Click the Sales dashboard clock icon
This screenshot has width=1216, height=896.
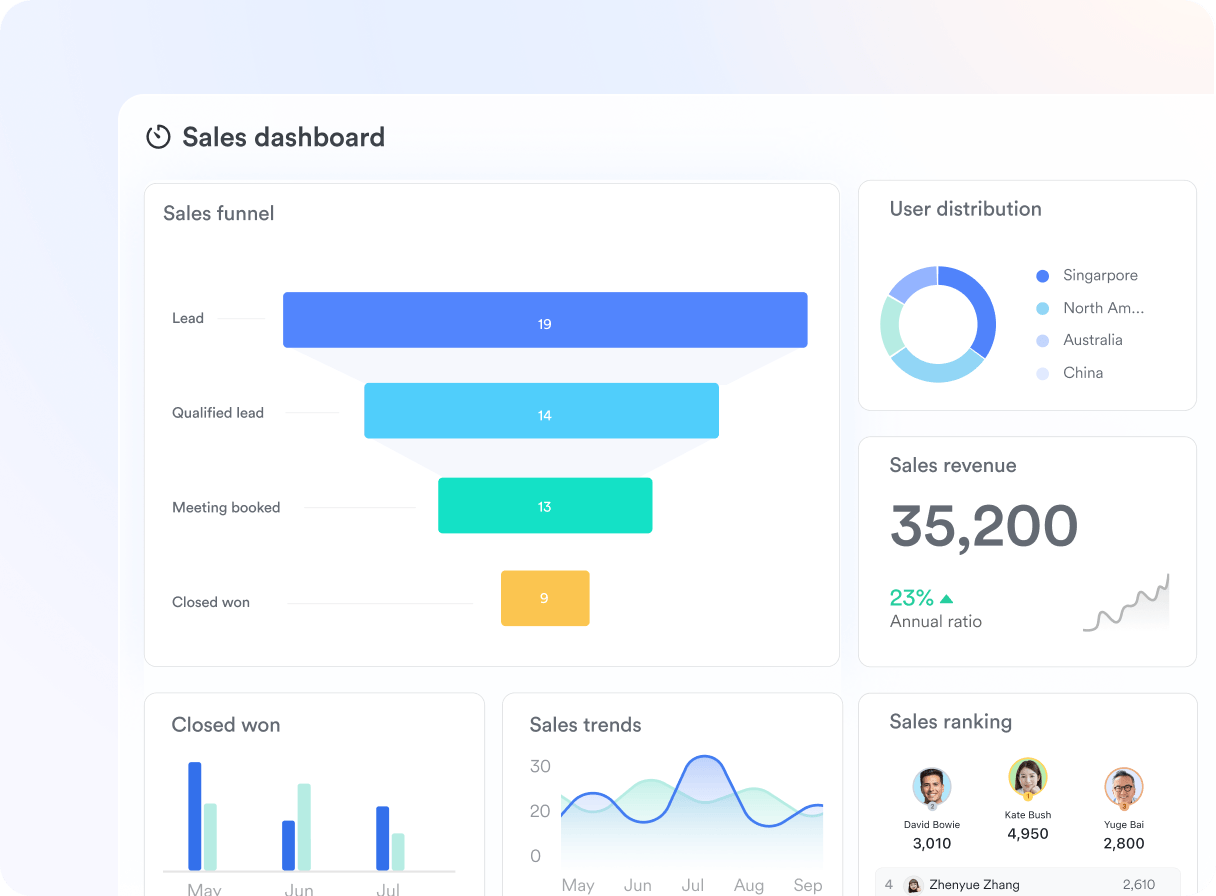pyautogui.click(x=158, y=137)
